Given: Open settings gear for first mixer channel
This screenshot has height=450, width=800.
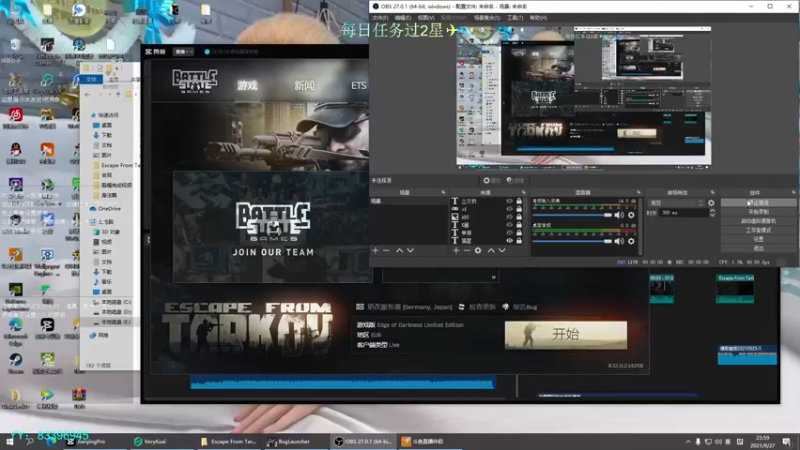Looking at the screenshot, I should (632, 215).
